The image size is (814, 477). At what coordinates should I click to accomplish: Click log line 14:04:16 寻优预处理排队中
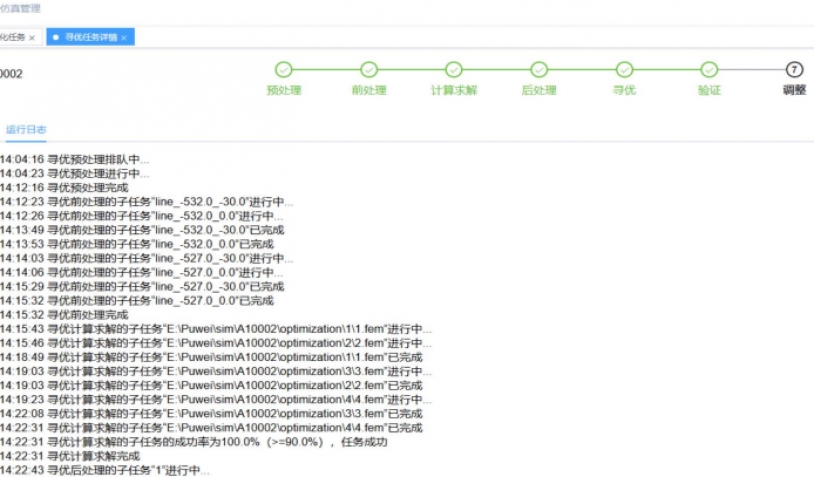point(74,159)
